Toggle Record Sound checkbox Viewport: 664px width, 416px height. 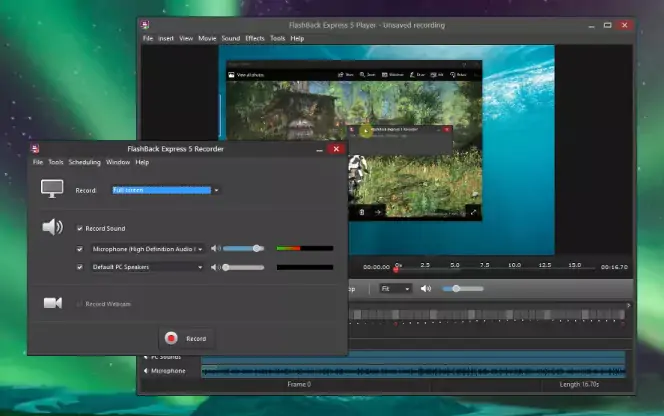click(x=80, y=228)
